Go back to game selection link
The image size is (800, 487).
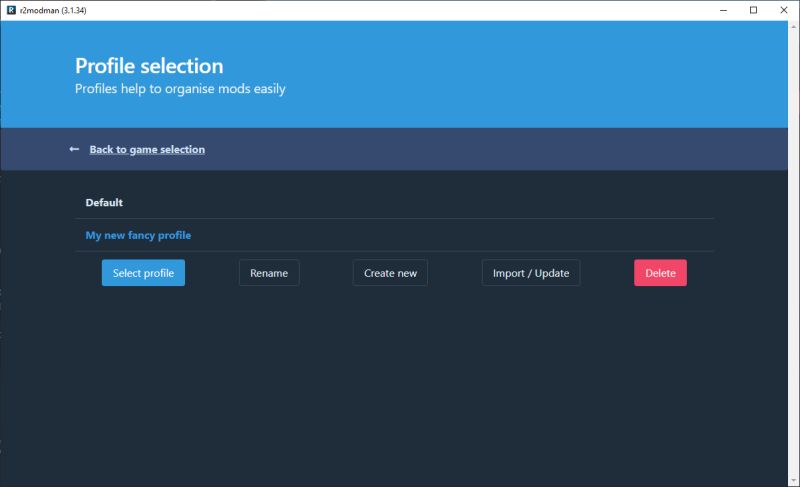click(x=147, y=149)
